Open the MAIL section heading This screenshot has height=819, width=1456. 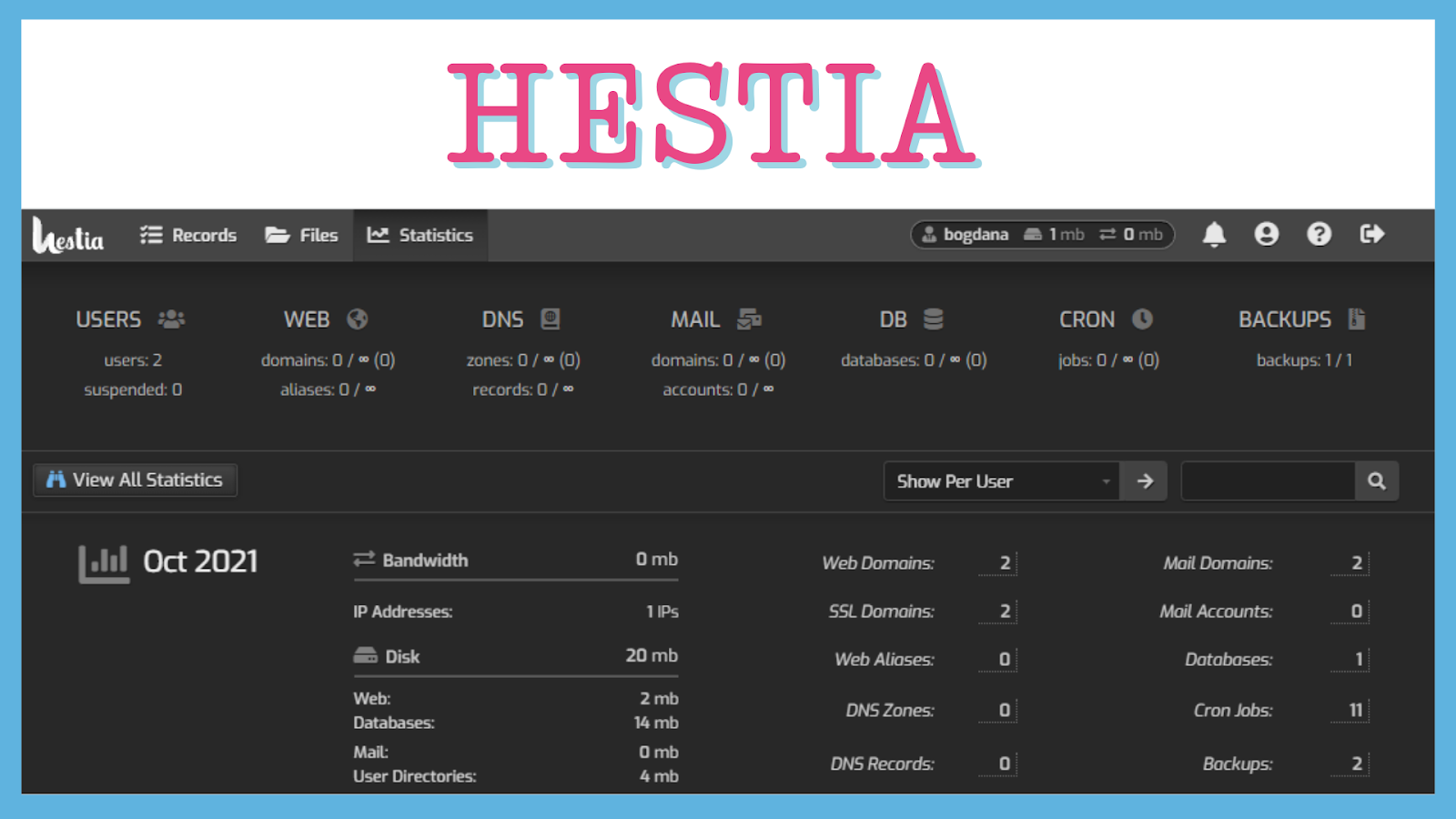click(695, 319)
